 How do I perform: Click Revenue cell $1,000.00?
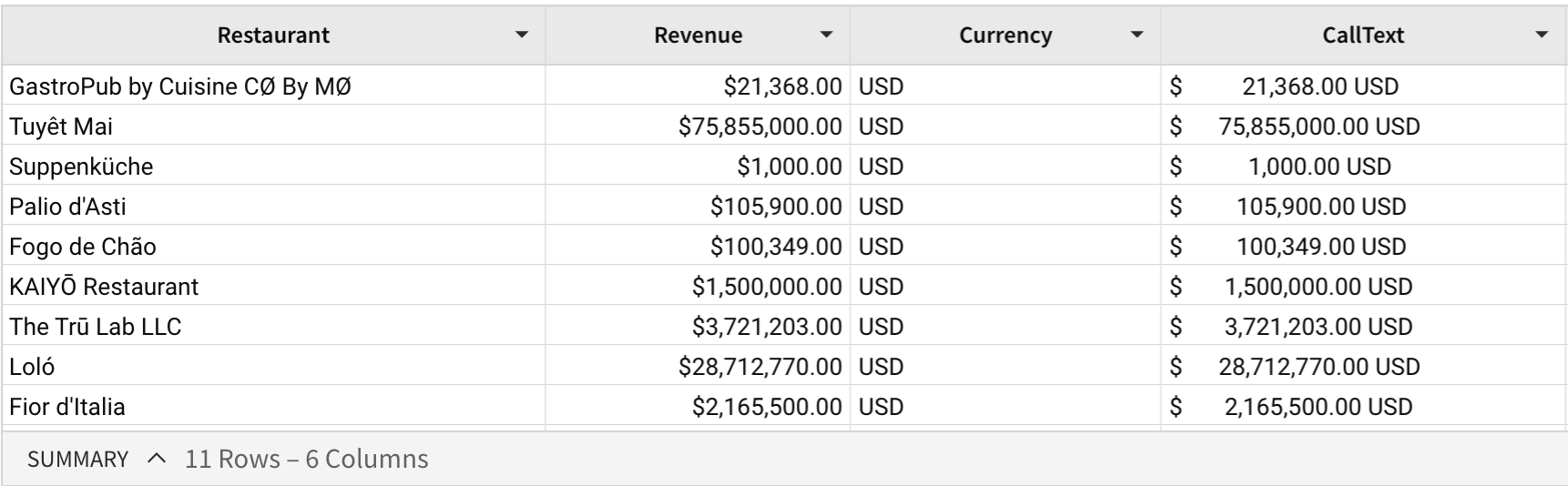pyautogui.click(x=698, y=167)
